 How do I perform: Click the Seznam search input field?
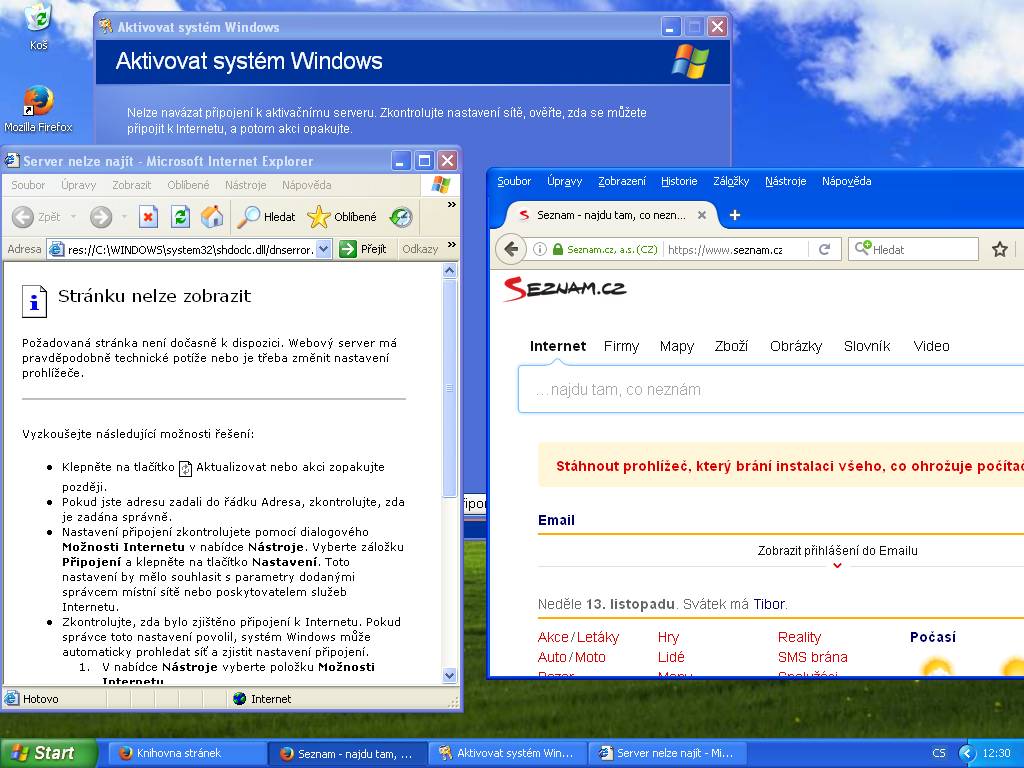click(771, 389)
